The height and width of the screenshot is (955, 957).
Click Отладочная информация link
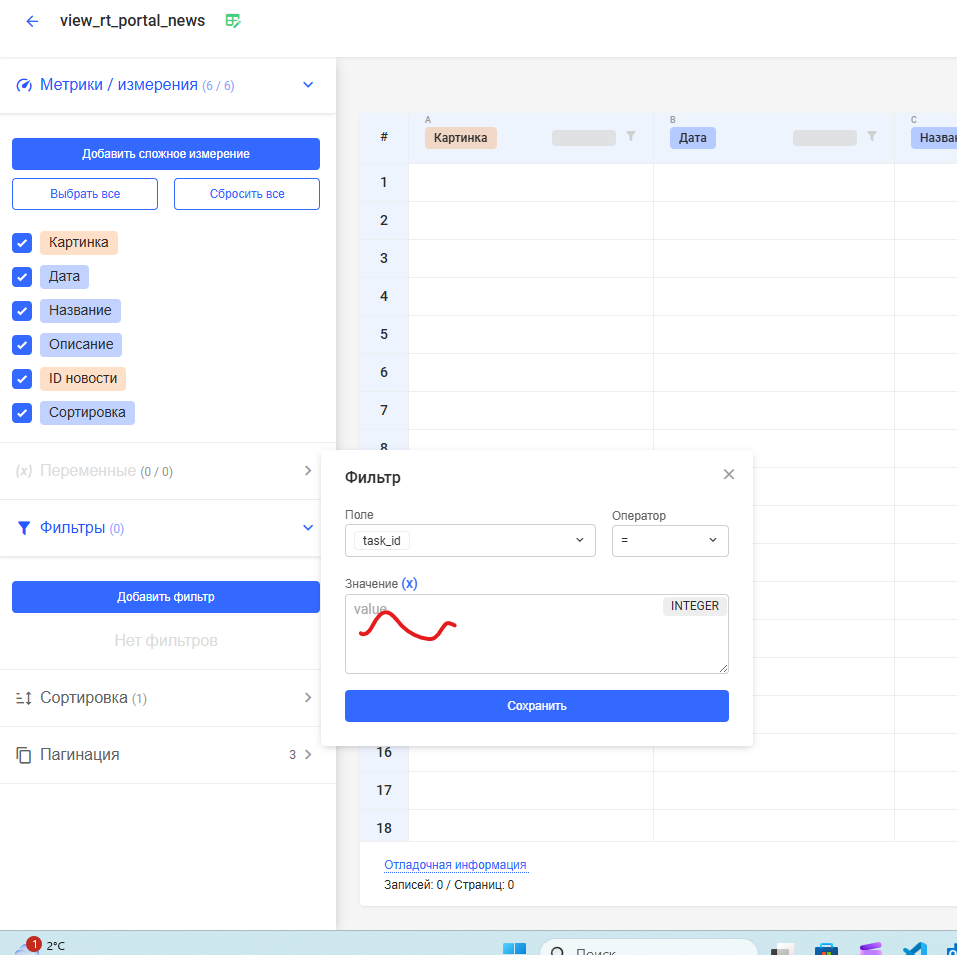455,865
